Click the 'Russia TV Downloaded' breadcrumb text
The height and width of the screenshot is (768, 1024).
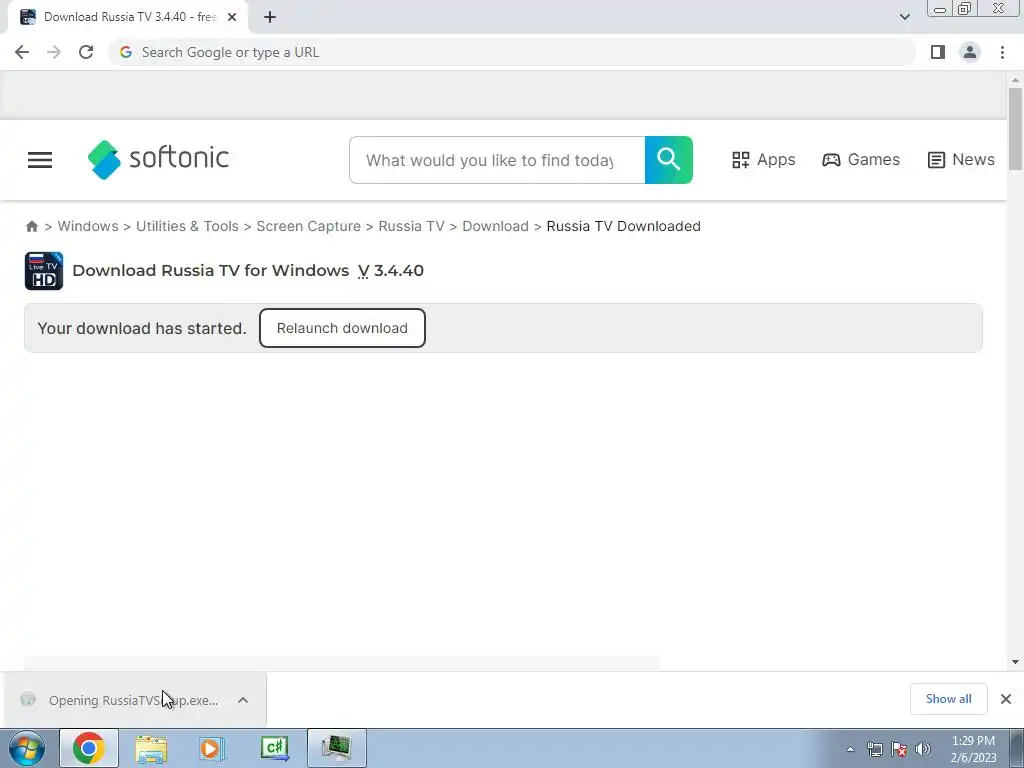pyautogui.click(x=624, y=226)
